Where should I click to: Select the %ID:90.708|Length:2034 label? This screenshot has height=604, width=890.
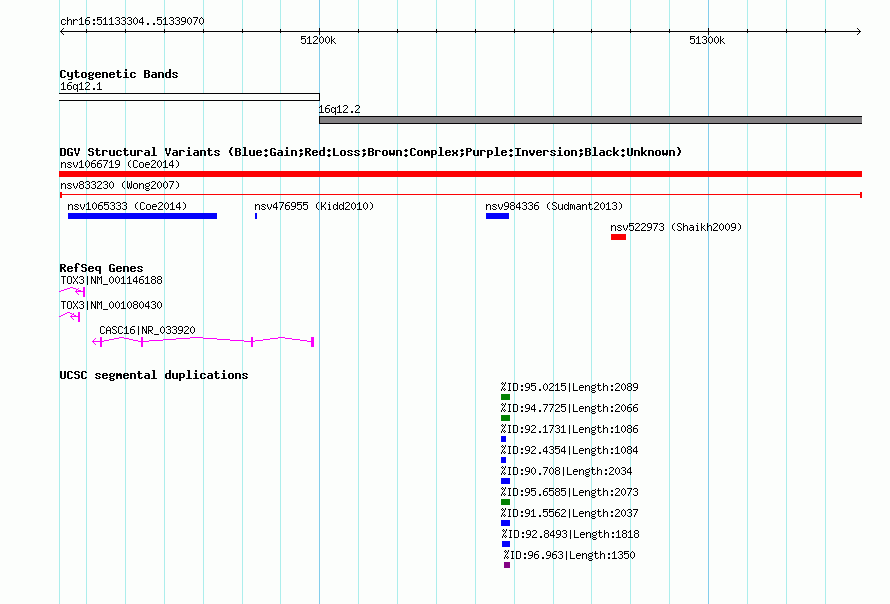(566, 471)
